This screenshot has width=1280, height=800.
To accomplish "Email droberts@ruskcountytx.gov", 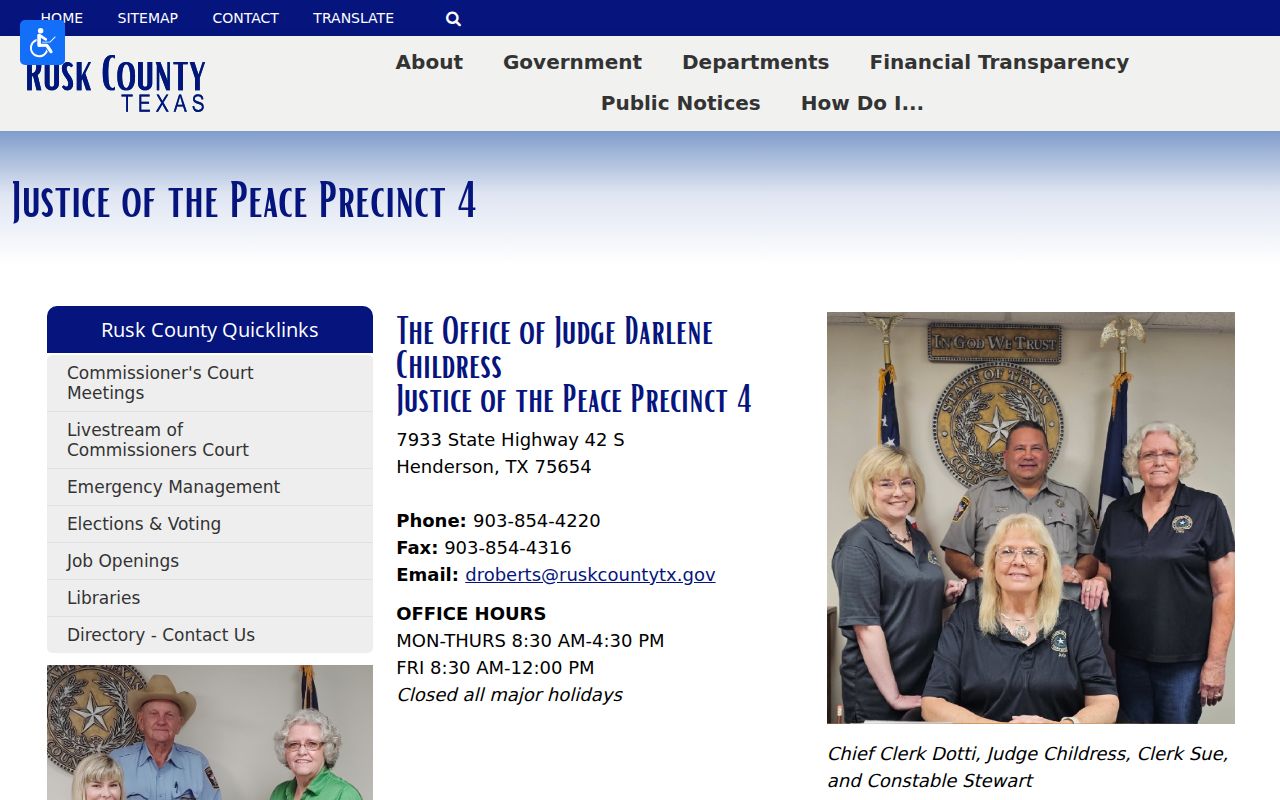I will point(590,575).
